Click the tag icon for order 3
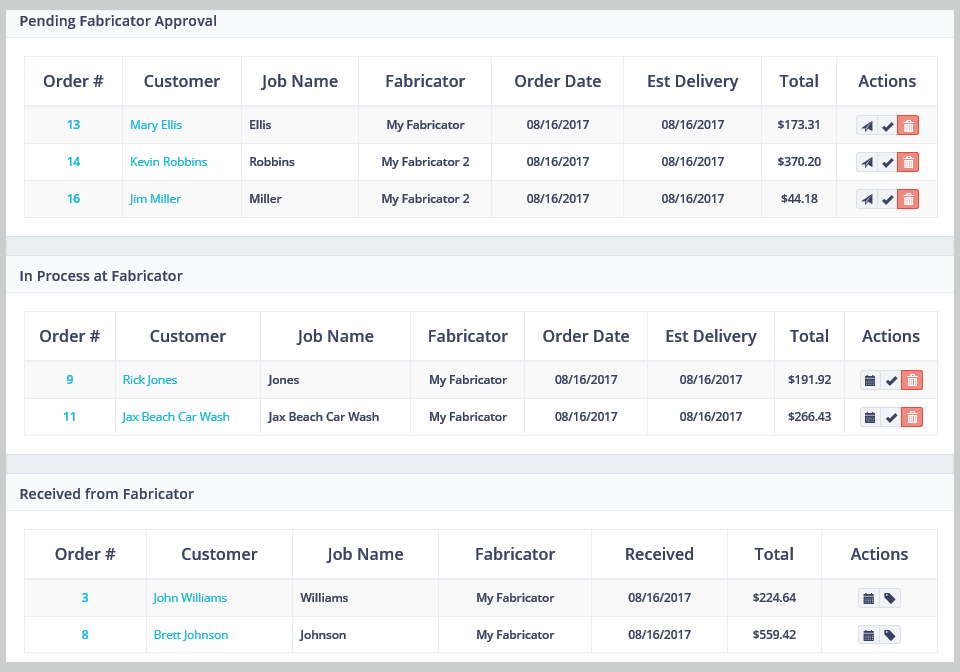This screenshot has width=960, height=672. (890, 598)
